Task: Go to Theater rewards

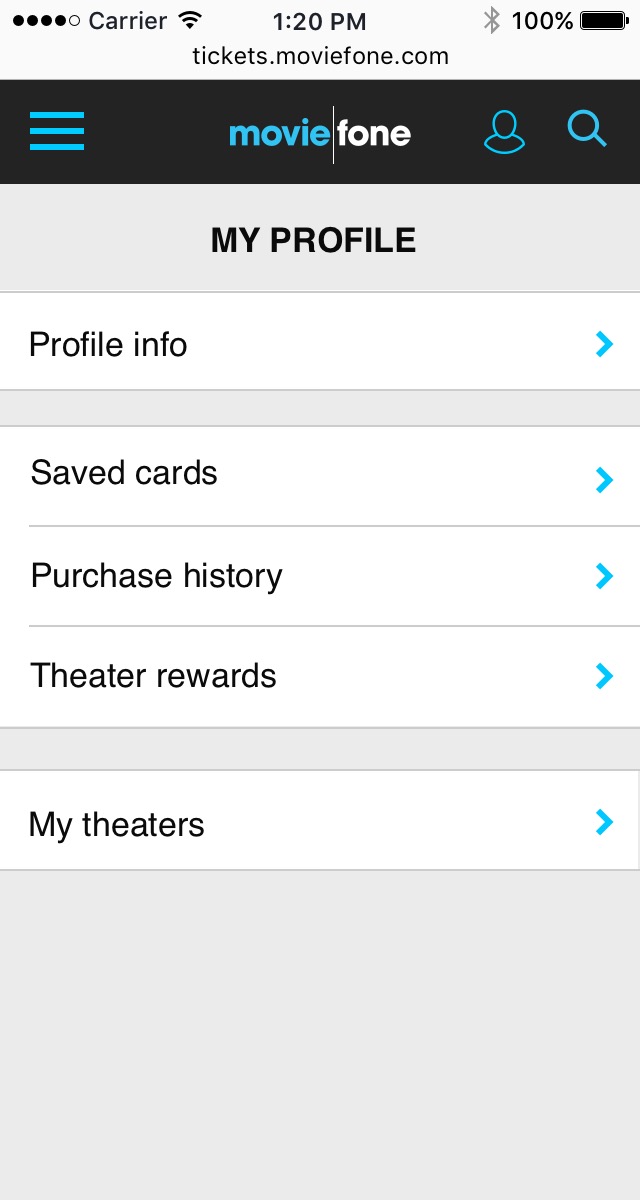Action: tap(153, 676)
